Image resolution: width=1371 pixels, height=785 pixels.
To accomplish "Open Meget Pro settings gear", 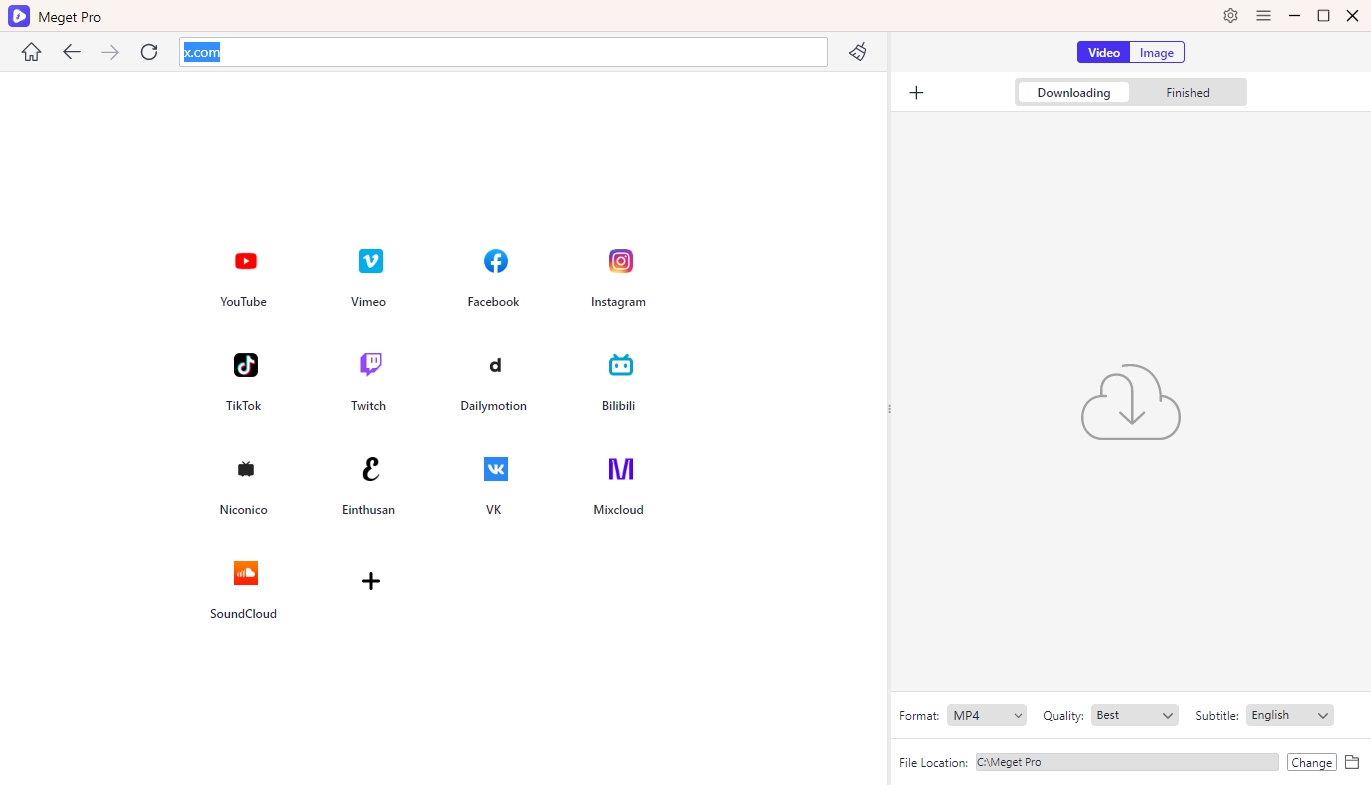I will (x=1230, y=16).
